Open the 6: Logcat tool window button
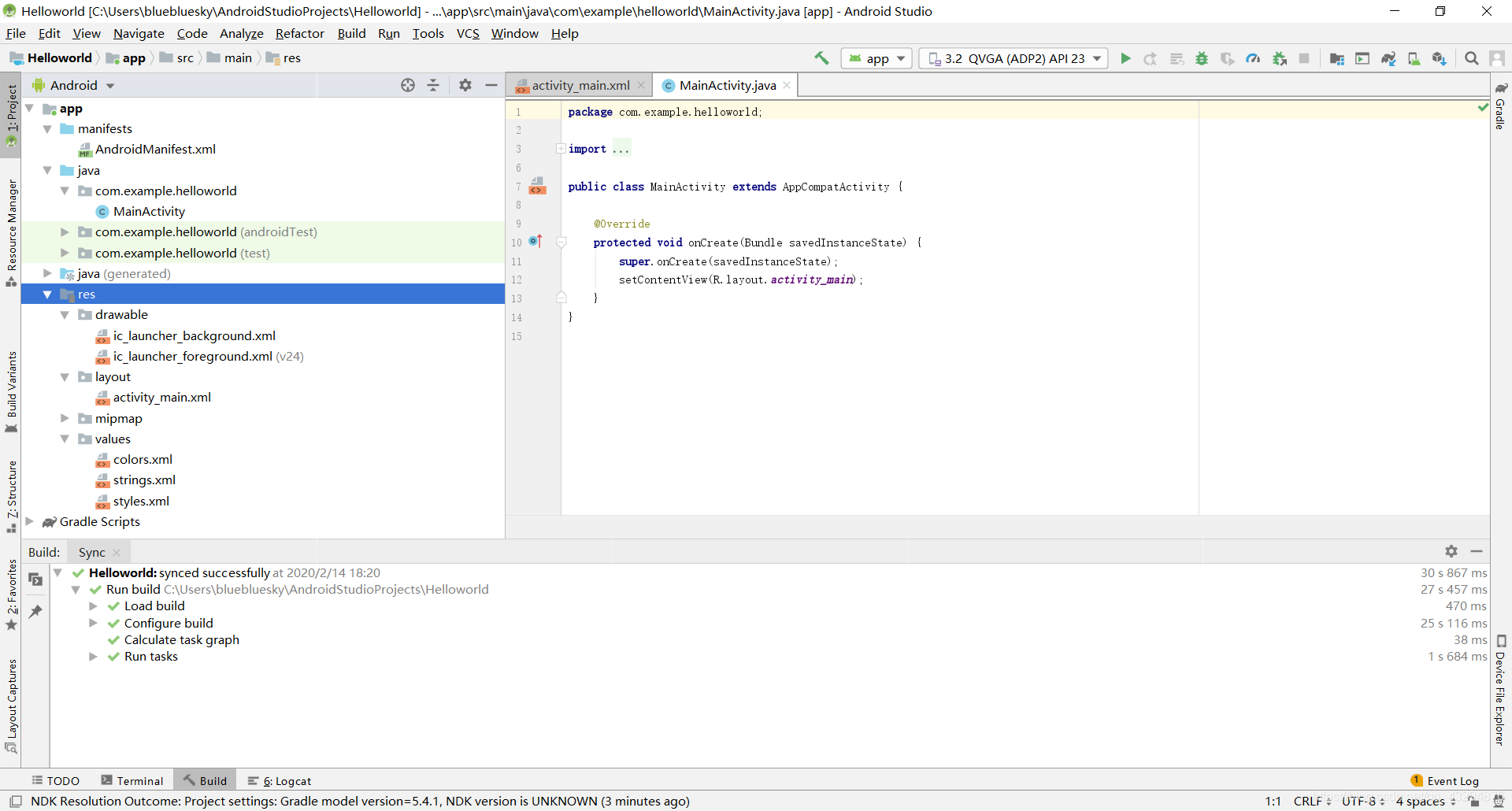 coord(280,780)
